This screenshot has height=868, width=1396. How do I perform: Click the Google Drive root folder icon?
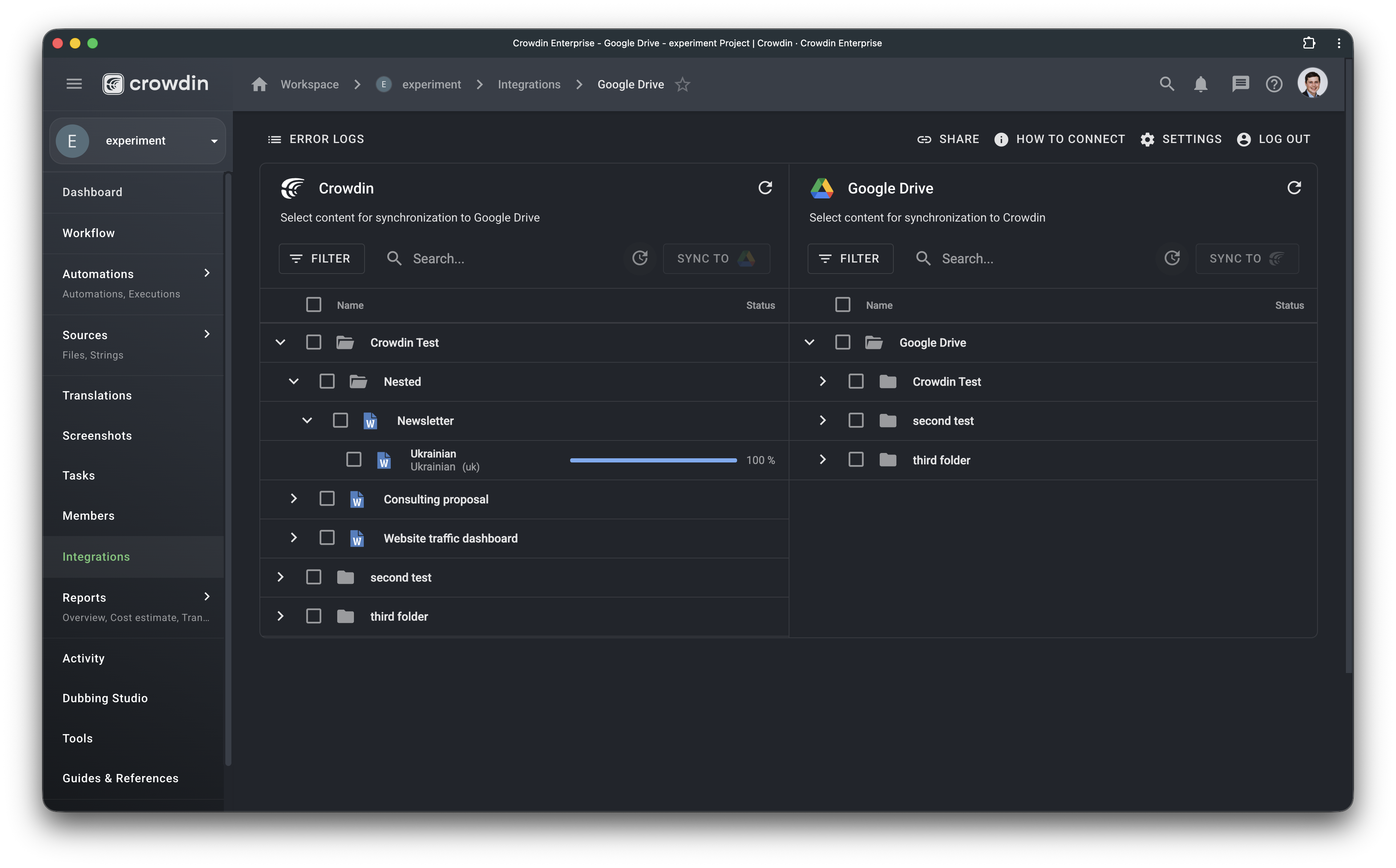pos(874,343)
